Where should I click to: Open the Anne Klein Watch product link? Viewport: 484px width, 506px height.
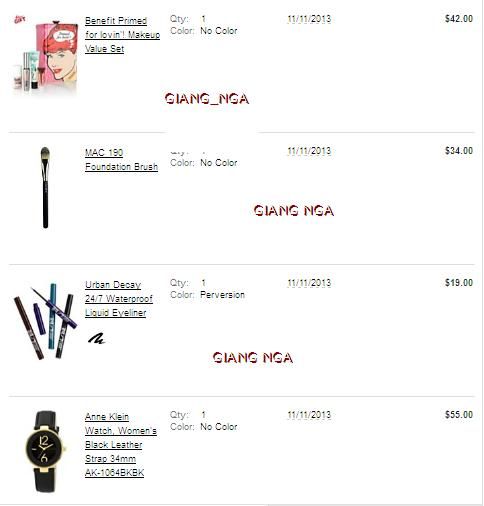[121, 445]
